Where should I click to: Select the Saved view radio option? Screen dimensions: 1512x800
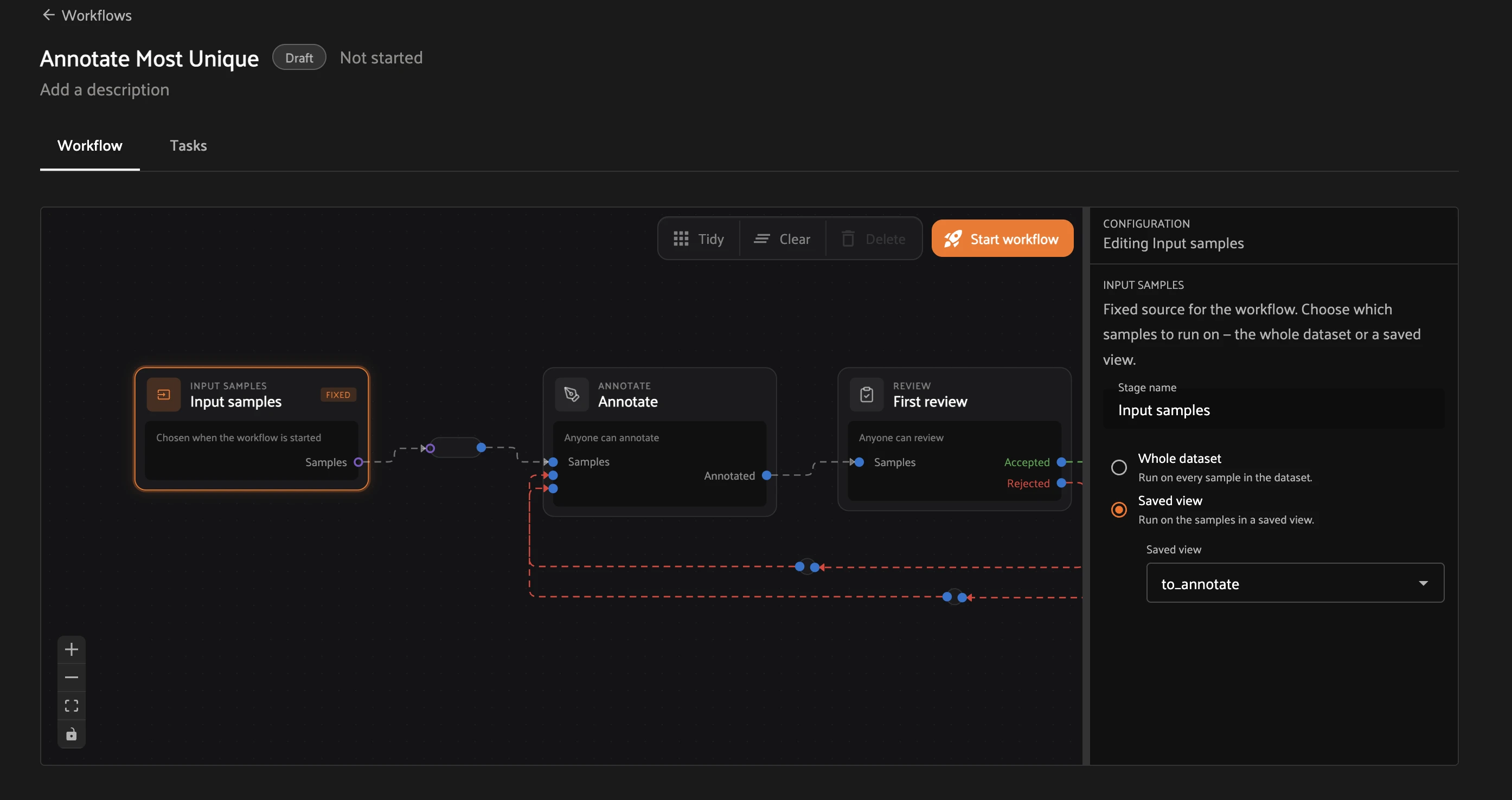point(1119,509)
